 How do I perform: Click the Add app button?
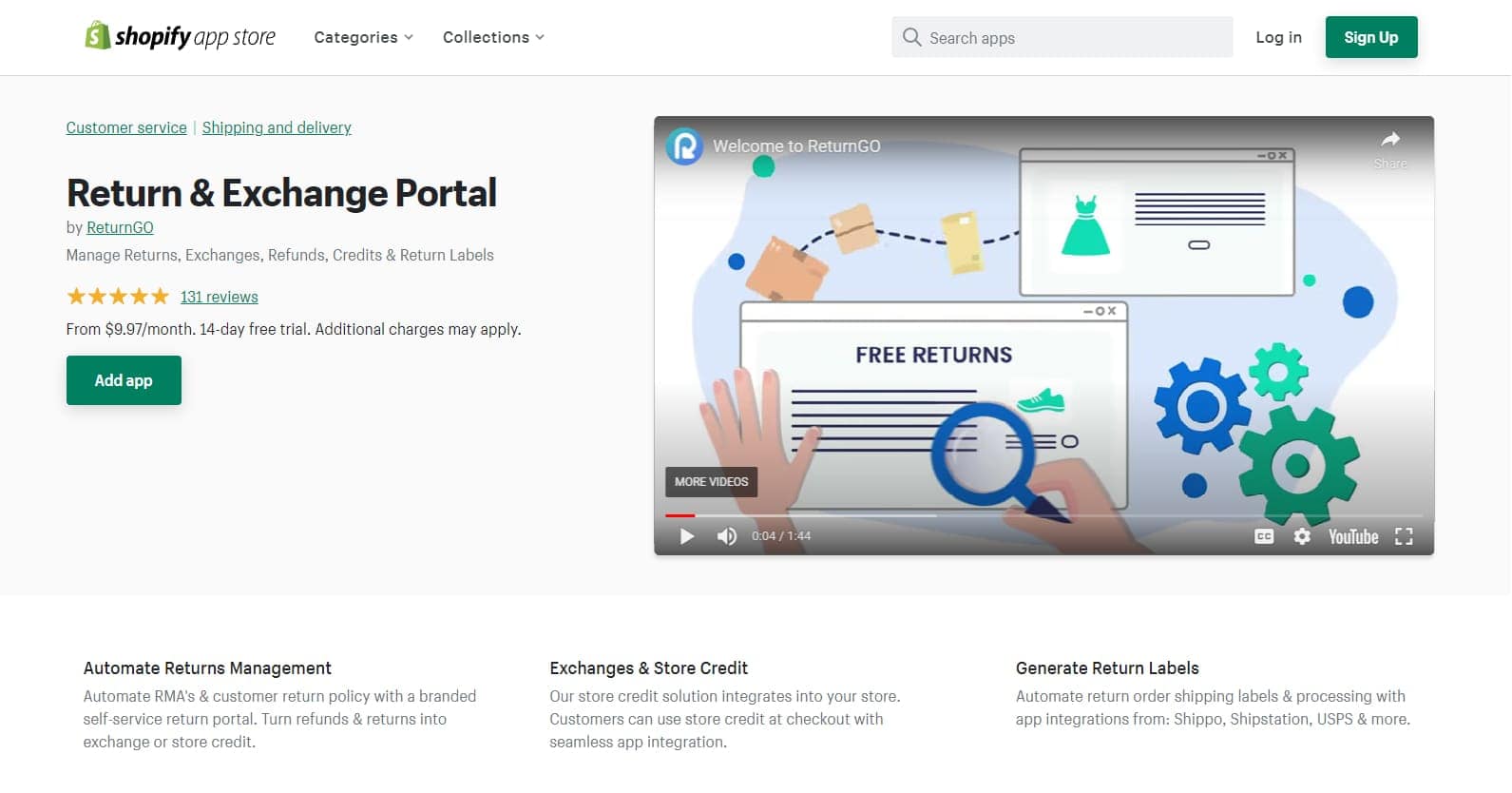pos(124,380)
